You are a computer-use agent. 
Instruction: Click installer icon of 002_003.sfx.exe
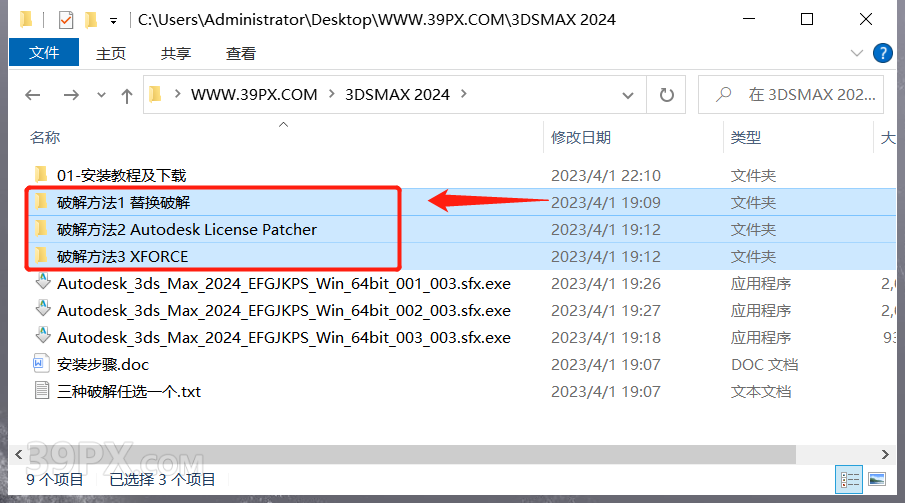coord(43,308)
